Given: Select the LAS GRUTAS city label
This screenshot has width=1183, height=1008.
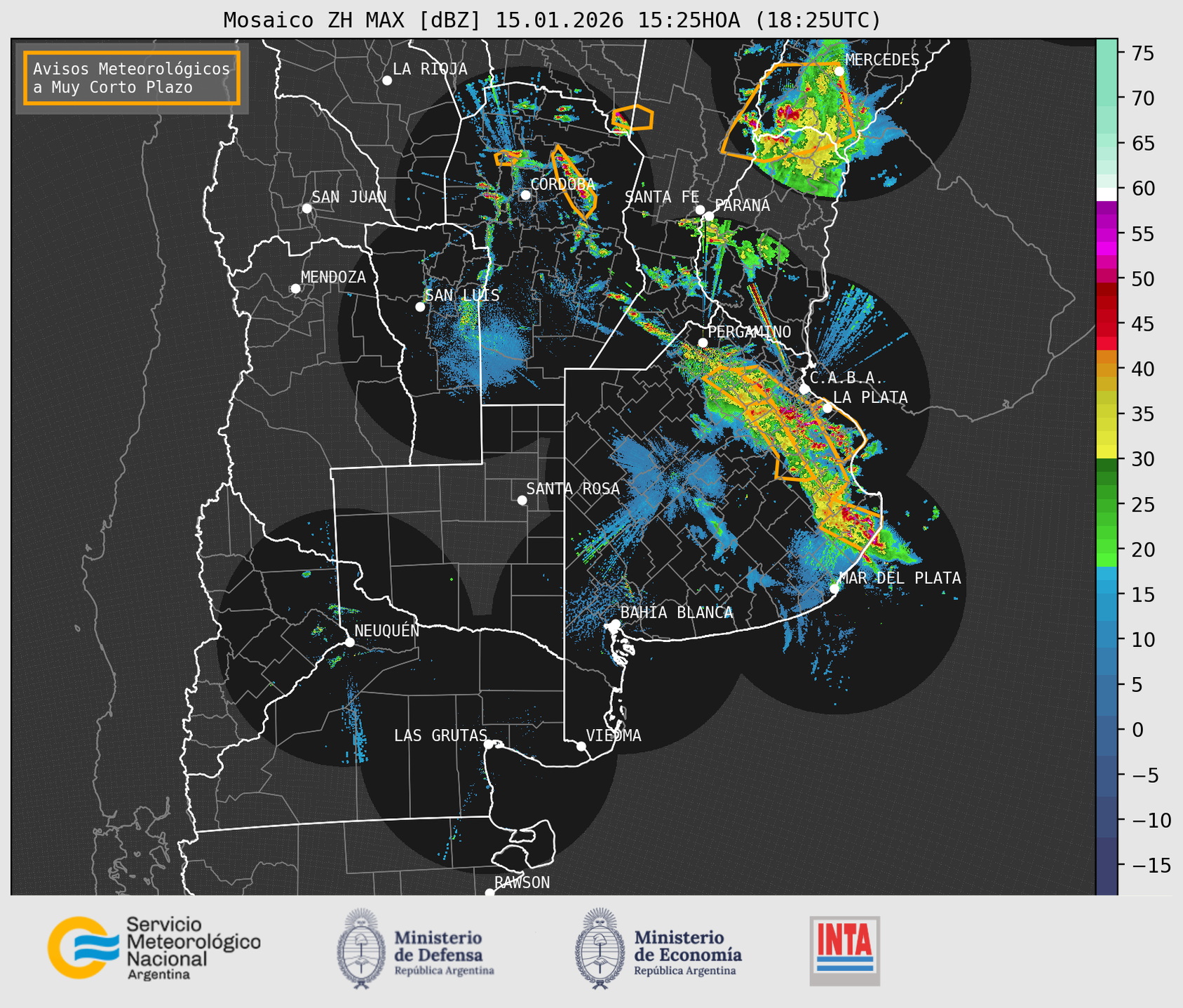Looking at the screenshot, I should (440, 735).
